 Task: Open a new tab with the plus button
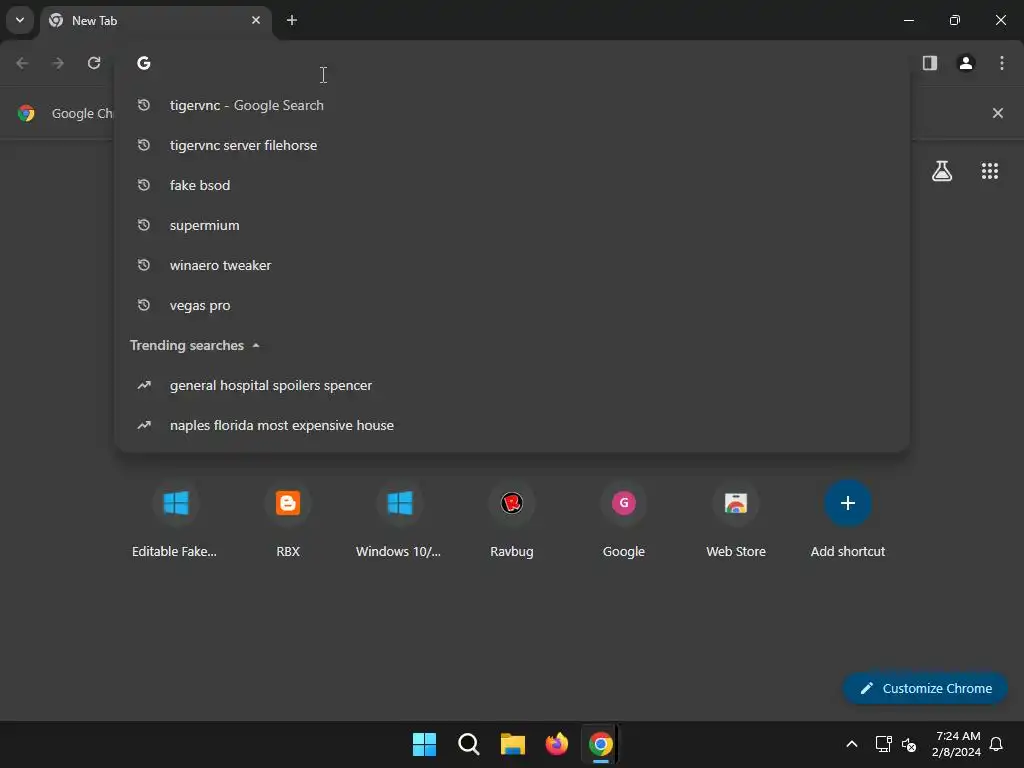coord(292,20)
